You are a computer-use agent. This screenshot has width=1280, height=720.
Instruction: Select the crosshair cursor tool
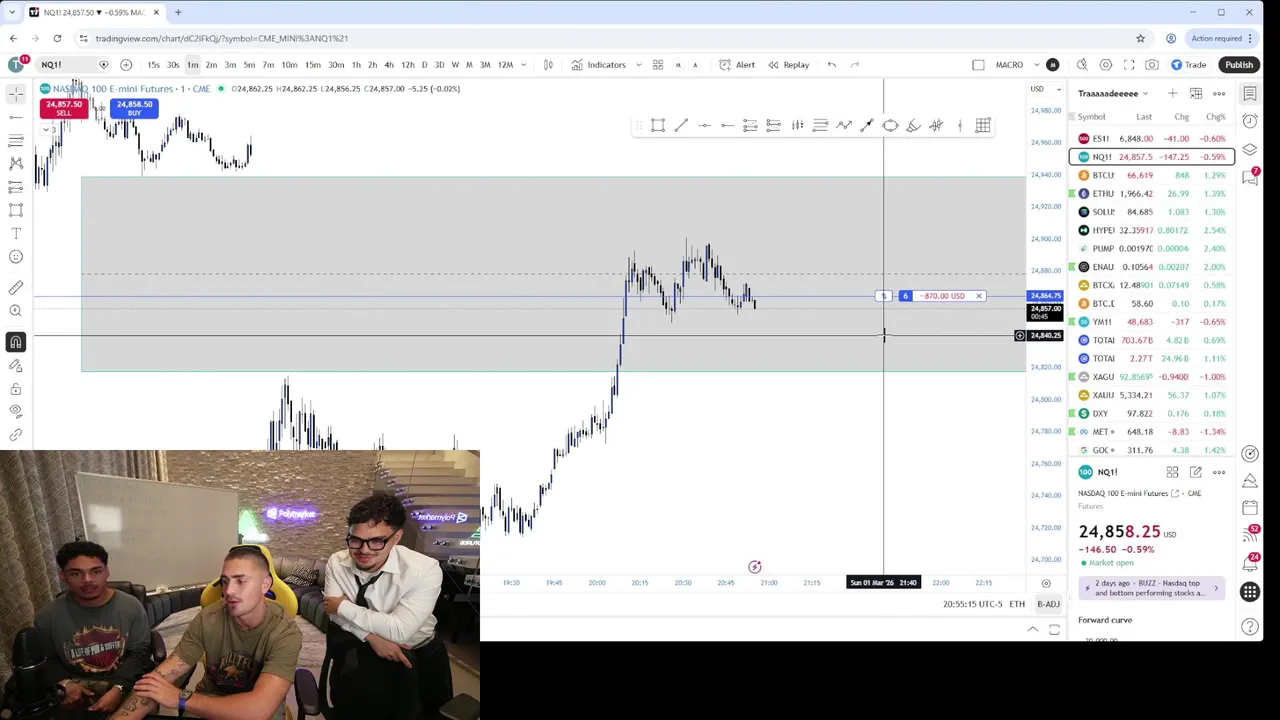(16, 93)
